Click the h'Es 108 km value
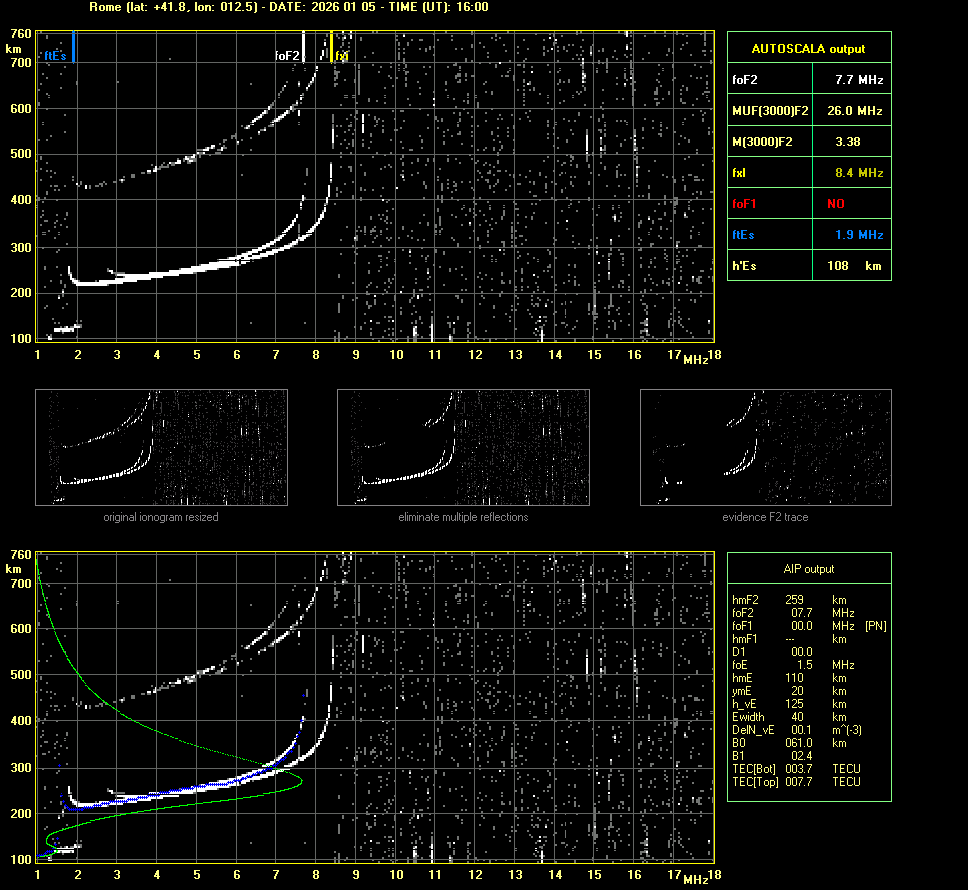The height and width of the screenshot is (890, 968). pyautogui.click(x=857, y=266)
